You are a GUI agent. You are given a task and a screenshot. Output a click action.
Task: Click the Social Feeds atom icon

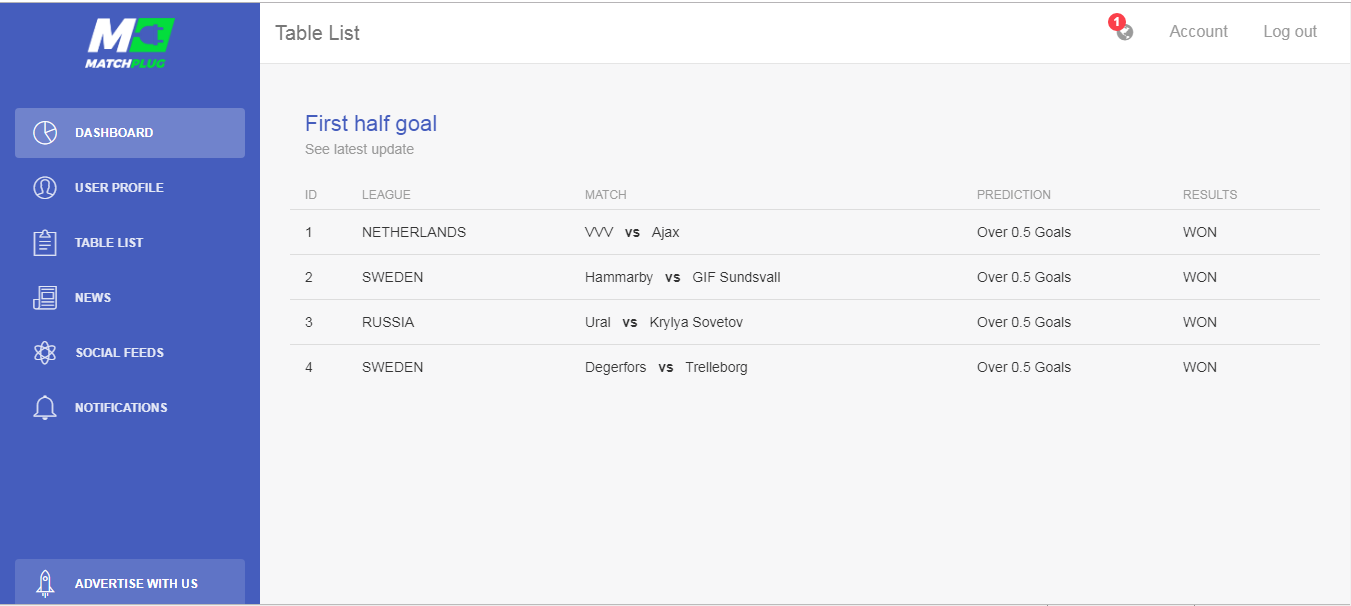(x=45, y=353)
